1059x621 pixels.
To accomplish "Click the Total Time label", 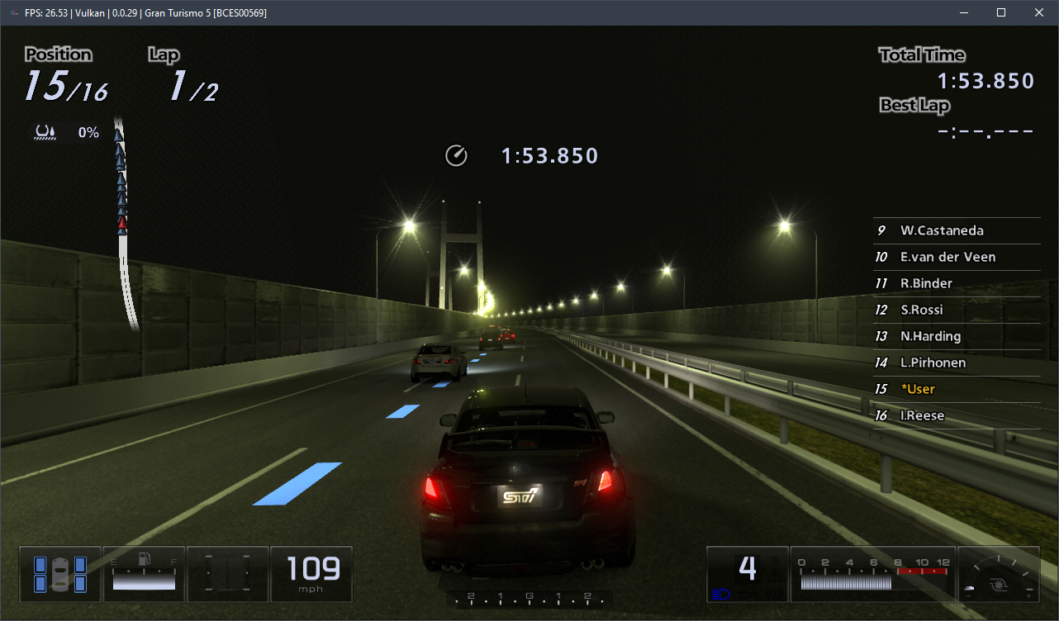I will tap(922, 55).
